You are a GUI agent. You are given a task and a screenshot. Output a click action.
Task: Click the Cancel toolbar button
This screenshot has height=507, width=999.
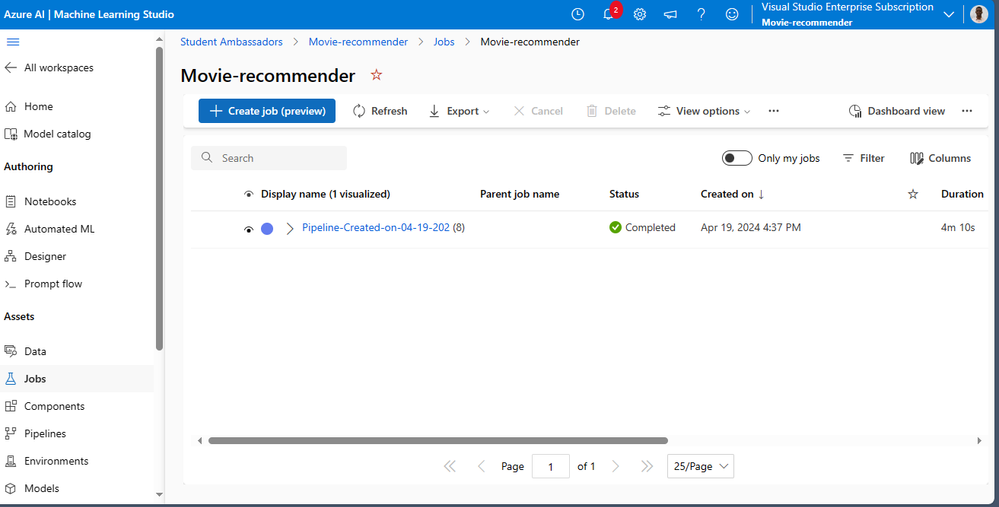[x=538, y=111]
